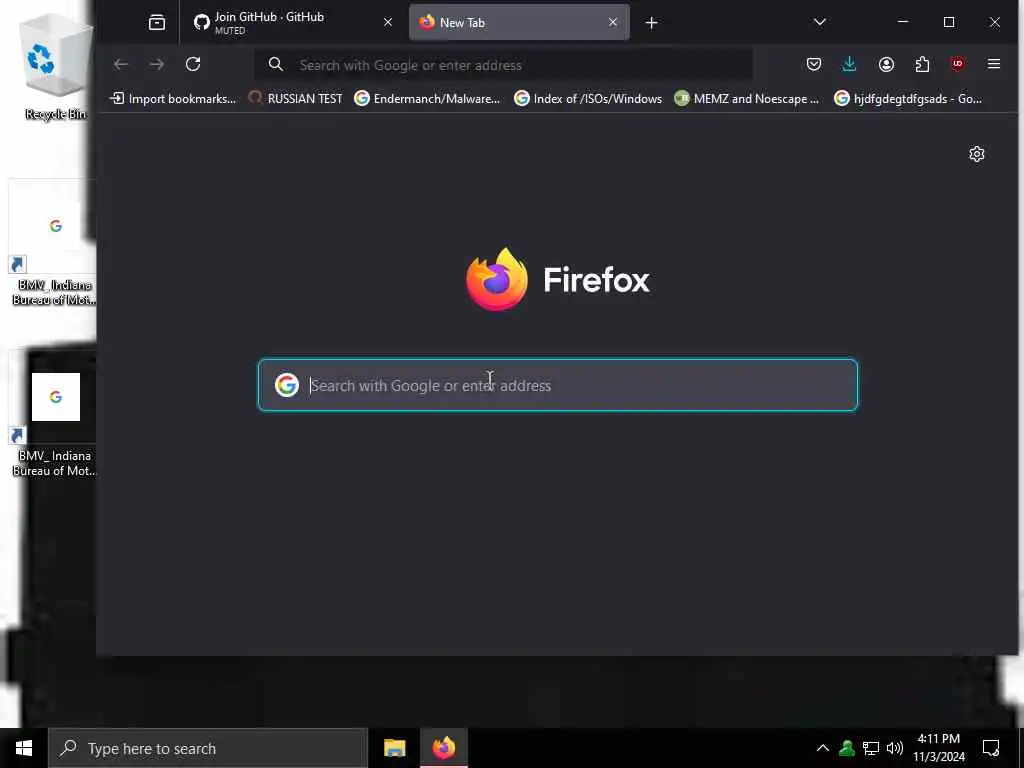This screenshot has height=768, width=1024.
Task: Open Firefox account menu
Action: tap(886, 64)
